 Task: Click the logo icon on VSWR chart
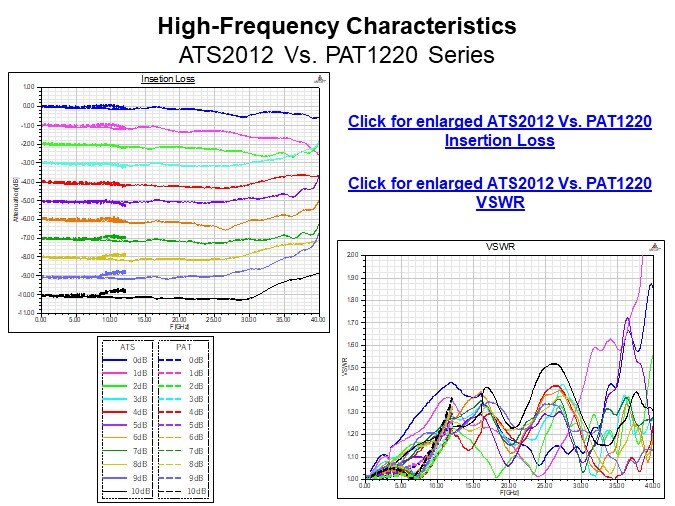click(x=654, y=245)
